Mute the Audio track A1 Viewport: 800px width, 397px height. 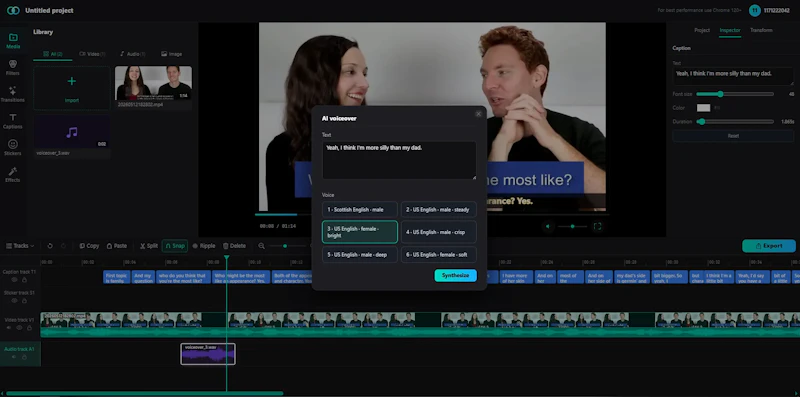(x=14, y=357)
